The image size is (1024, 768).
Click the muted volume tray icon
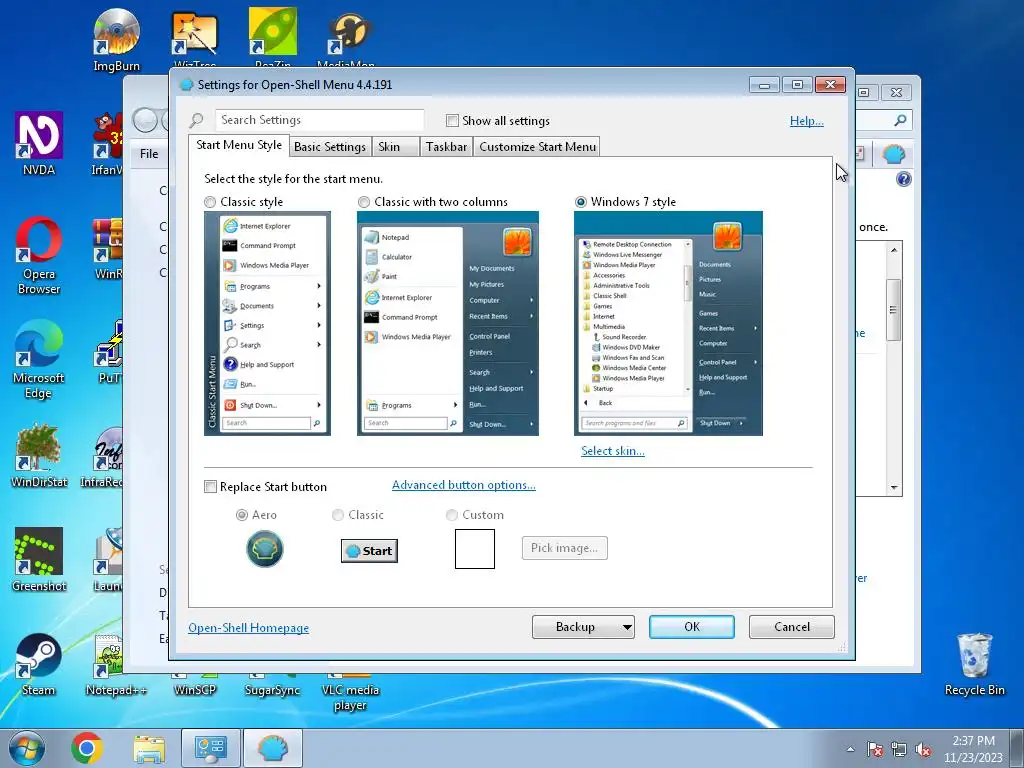tap(923, 749)
